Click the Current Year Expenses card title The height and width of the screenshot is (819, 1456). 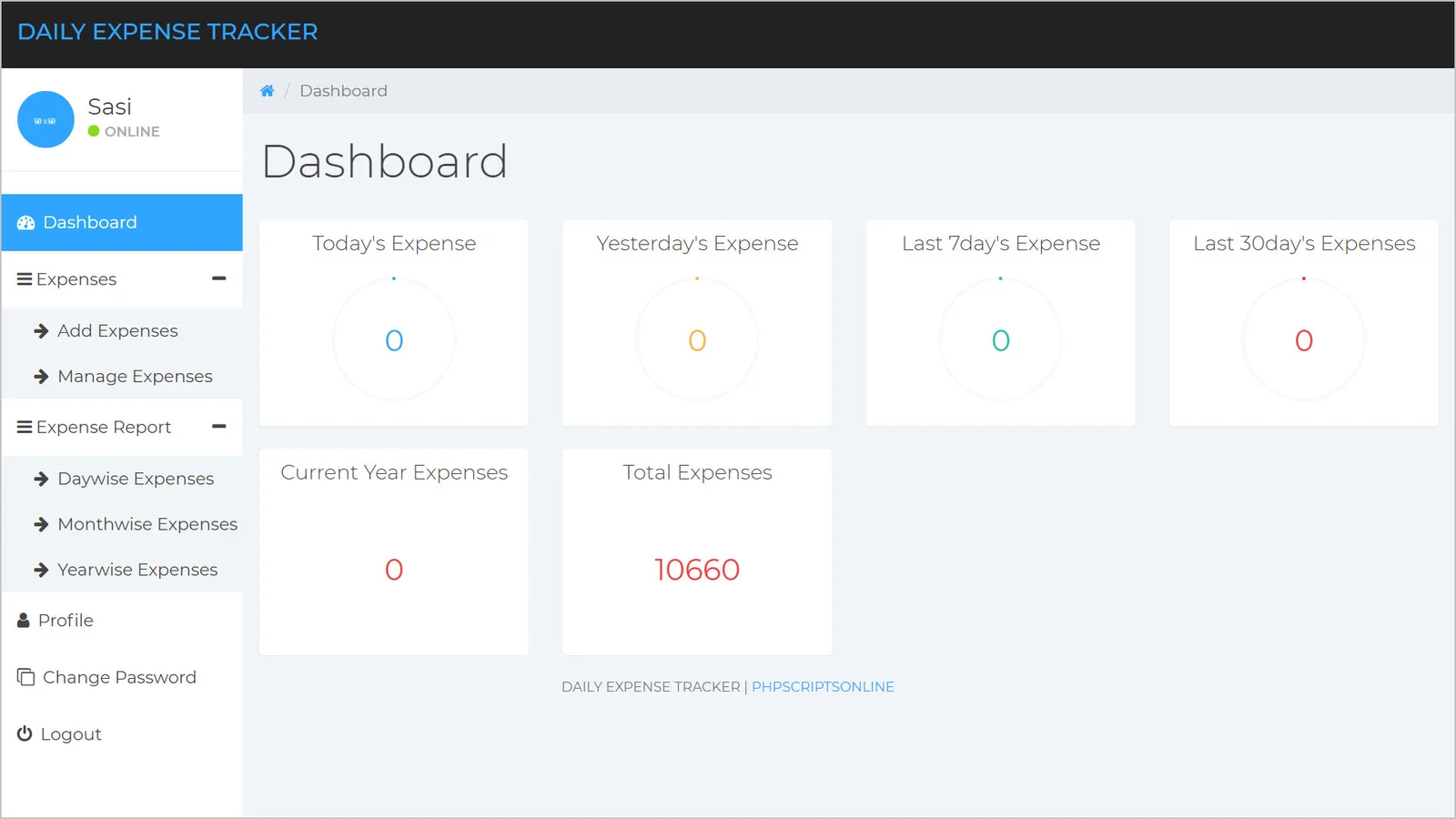[394, 473]
